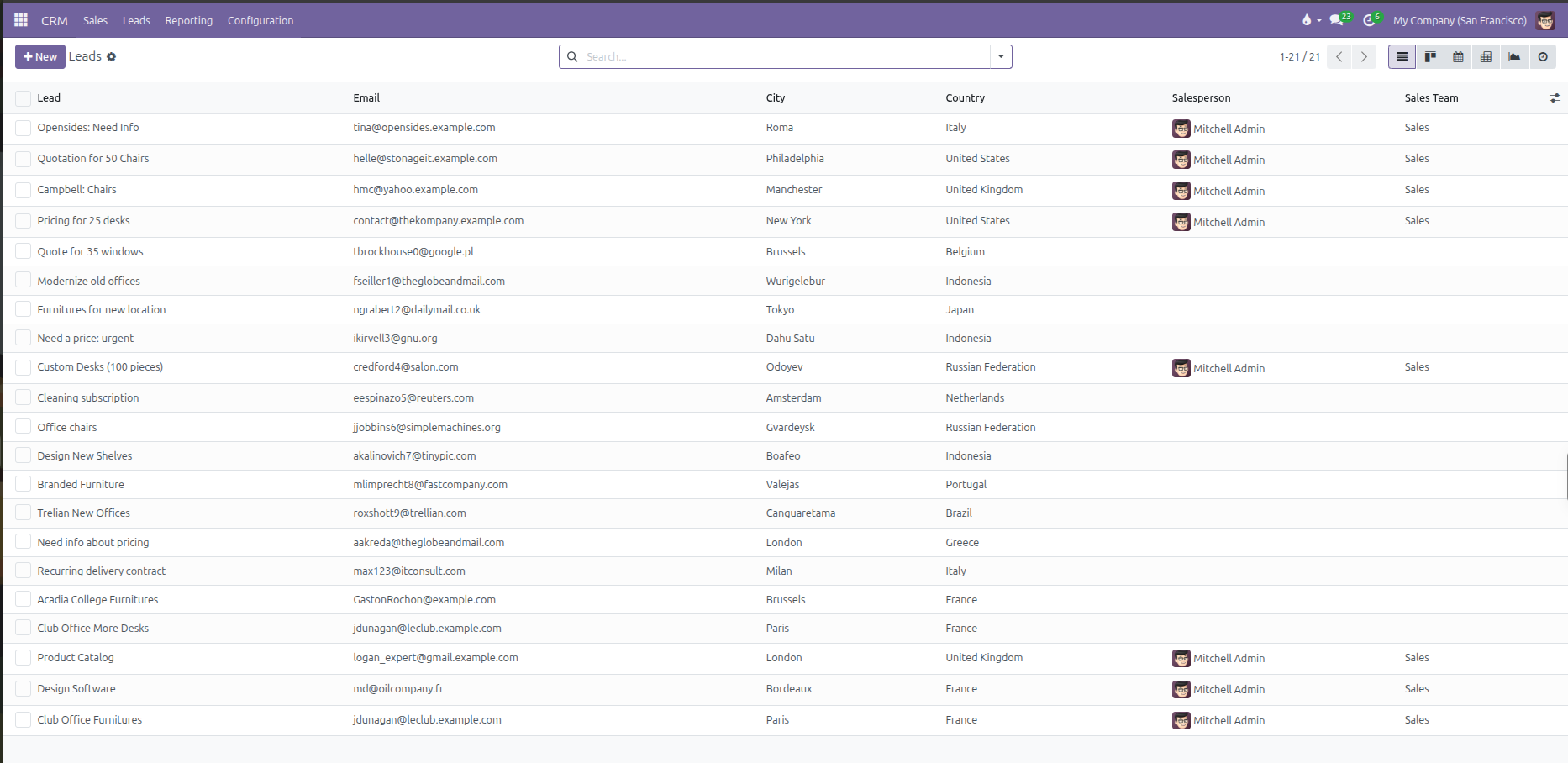Image resolution: width=1568 pixels, height=763 pixels.
Task: Switch to list view
Action: coord(1402,57)
